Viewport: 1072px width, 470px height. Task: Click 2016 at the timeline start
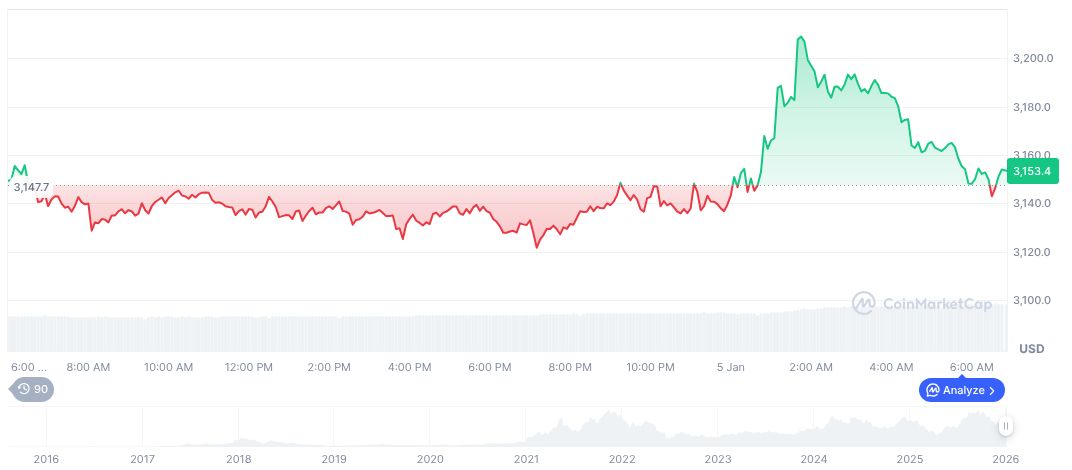pyautogui.click(x=46, y=458)
